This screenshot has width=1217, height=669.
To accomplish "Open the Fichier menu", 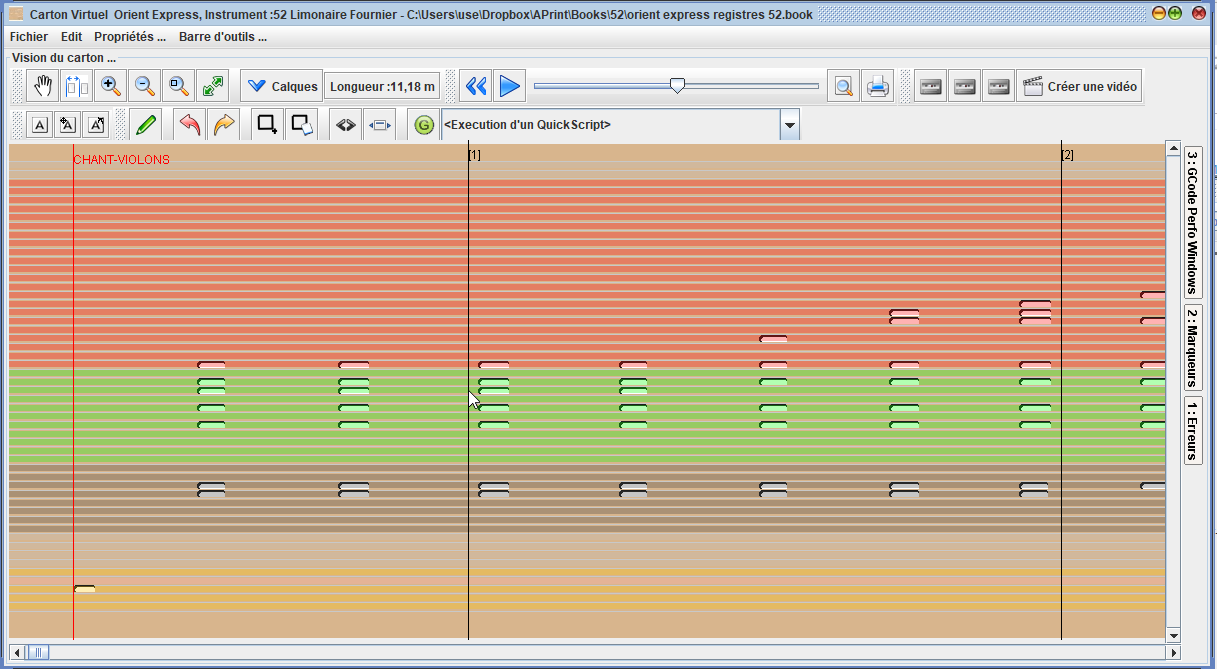I will coord(29,37).
